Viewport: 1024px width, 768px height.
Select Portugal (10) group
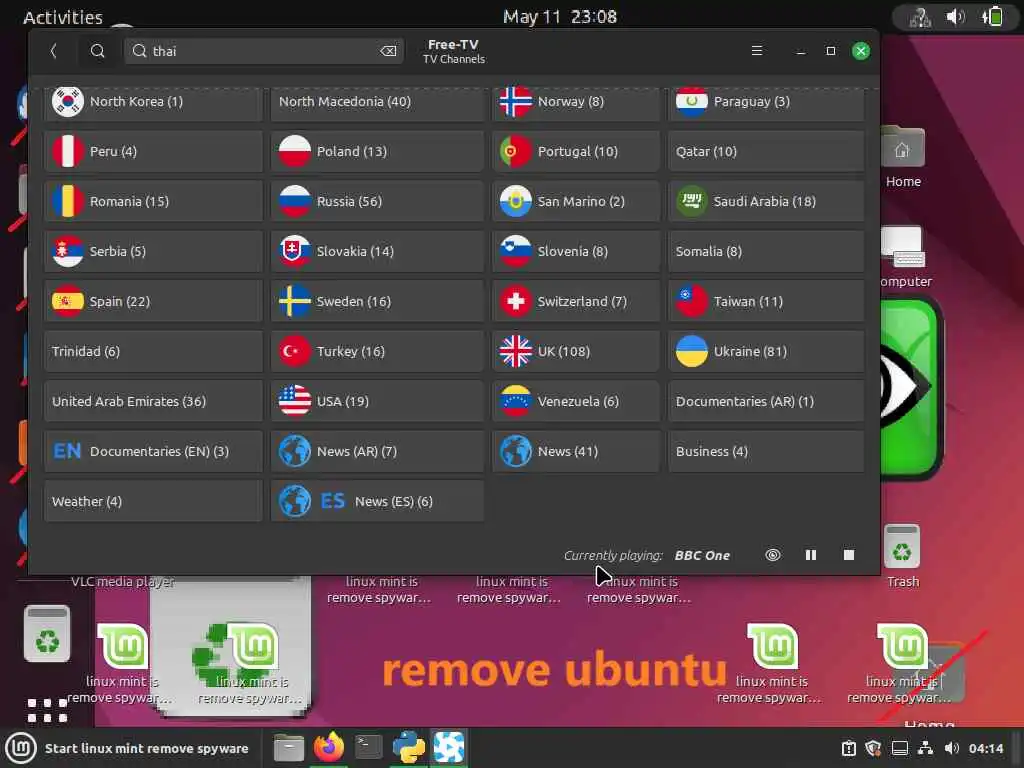(576, 152)
